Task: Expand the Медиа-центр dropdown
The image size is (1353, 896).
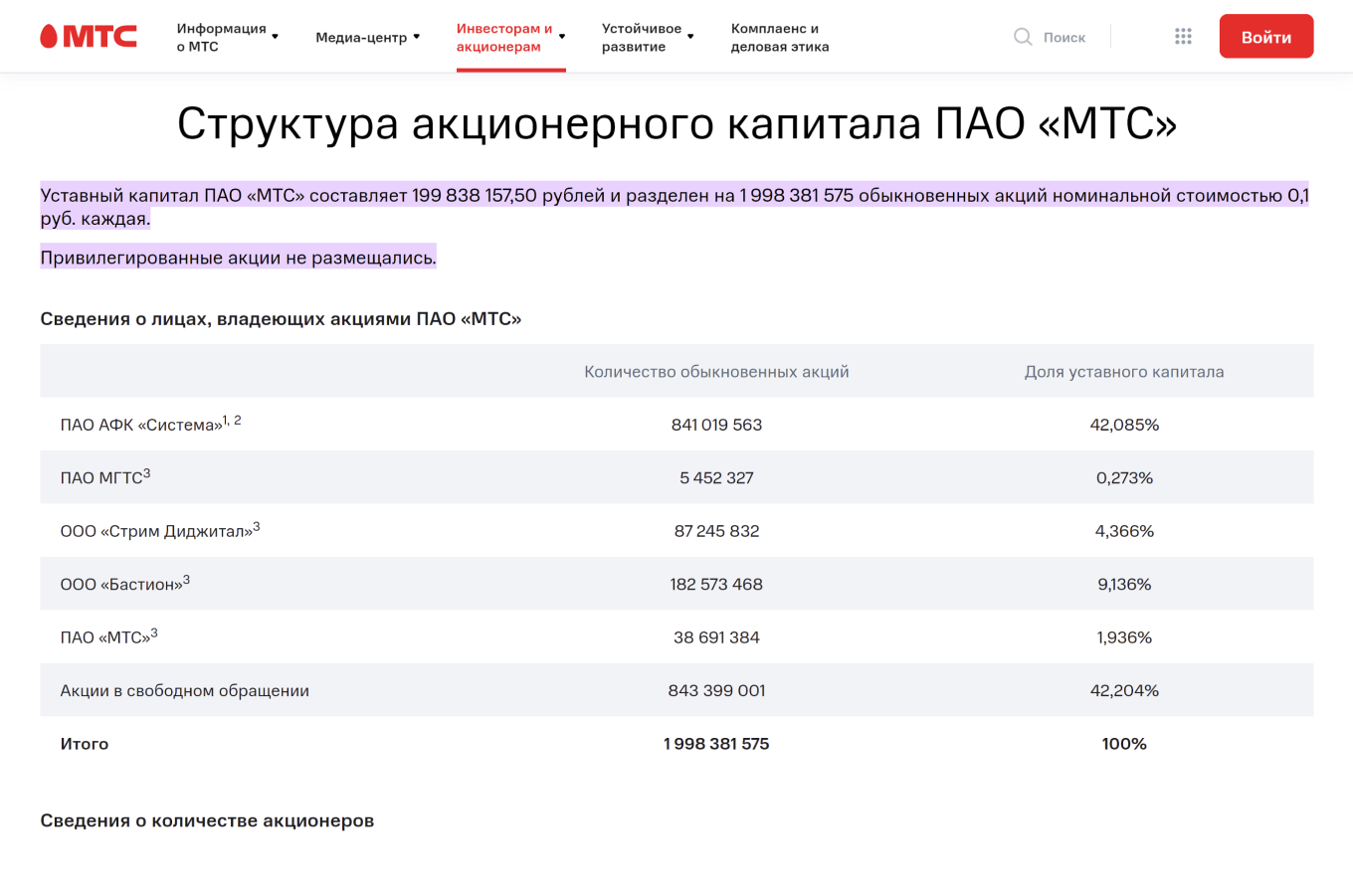Action: point(417,36)
